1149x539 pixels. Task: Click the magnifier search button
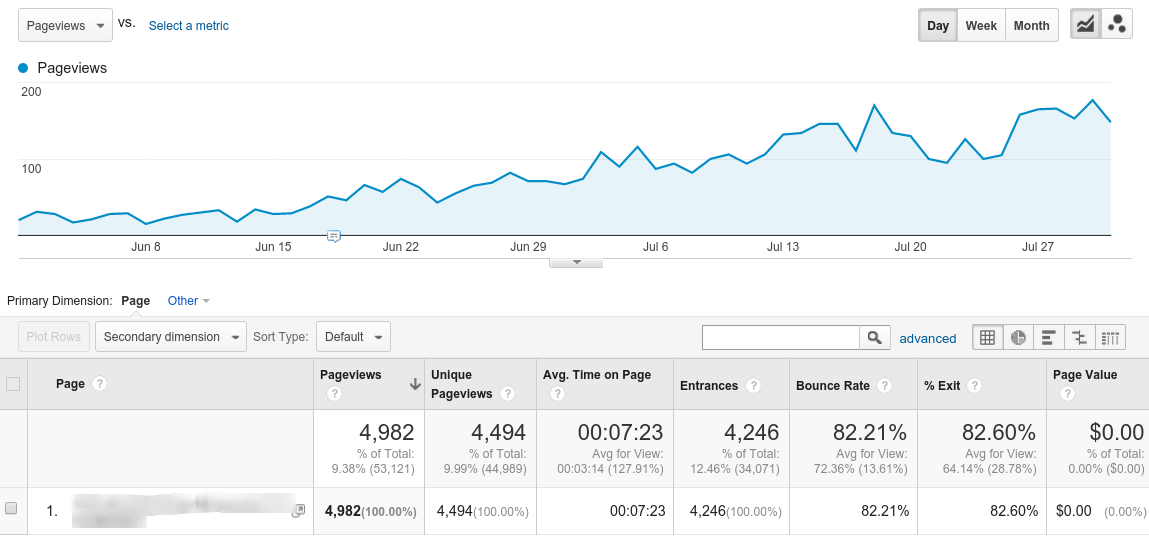(x=875, y=338)
